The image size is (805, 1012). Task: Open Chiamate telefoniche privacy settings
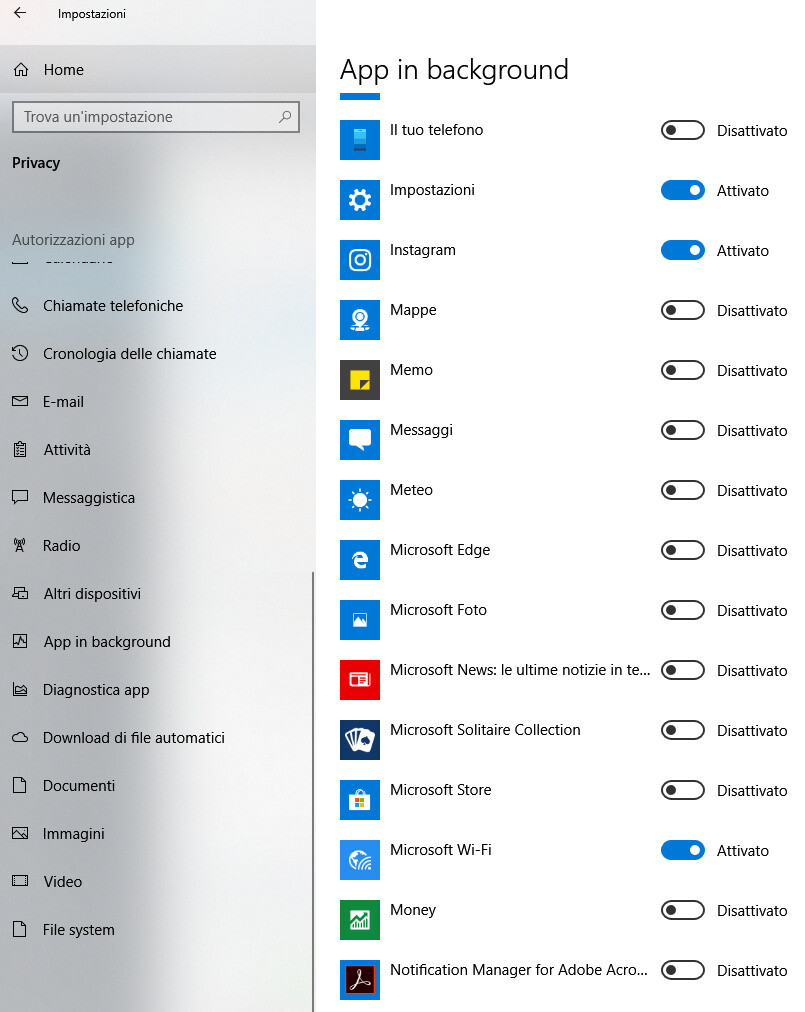click(x=158, y=305)
